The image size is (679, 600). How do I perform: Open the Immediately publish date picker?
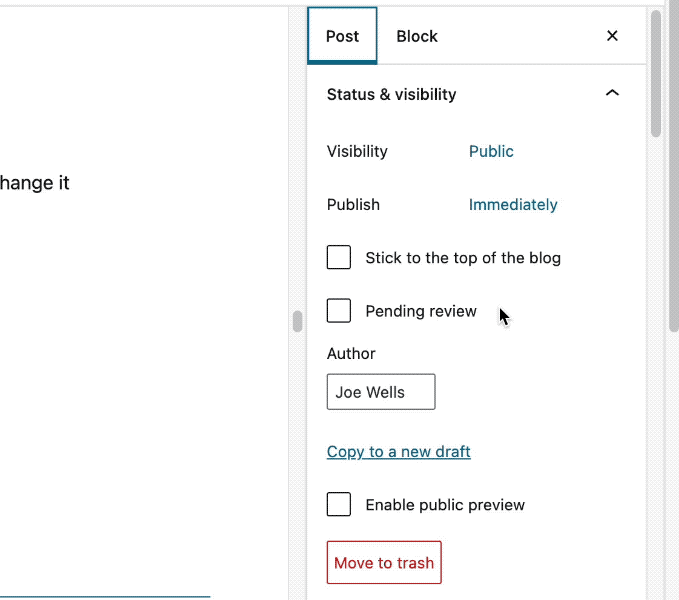pyautogui.click(x=513, y=205)
